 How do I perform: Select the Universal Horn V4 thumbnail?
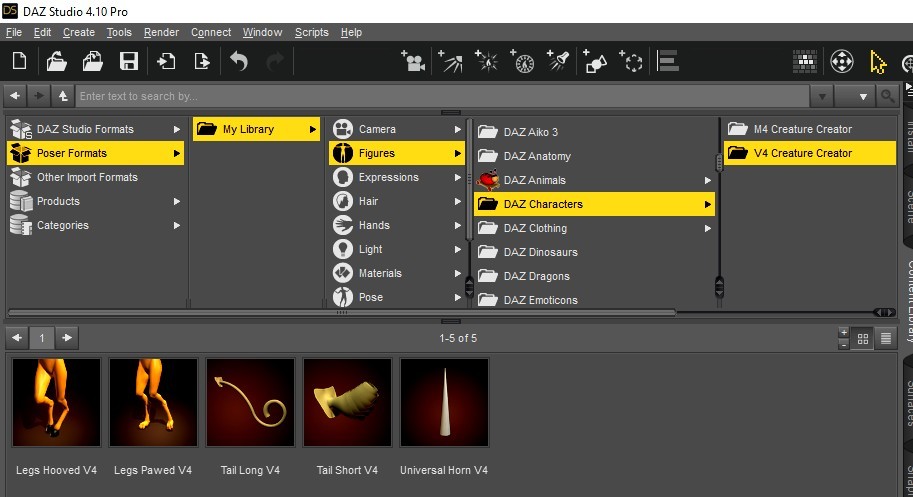tap(444, 403)
